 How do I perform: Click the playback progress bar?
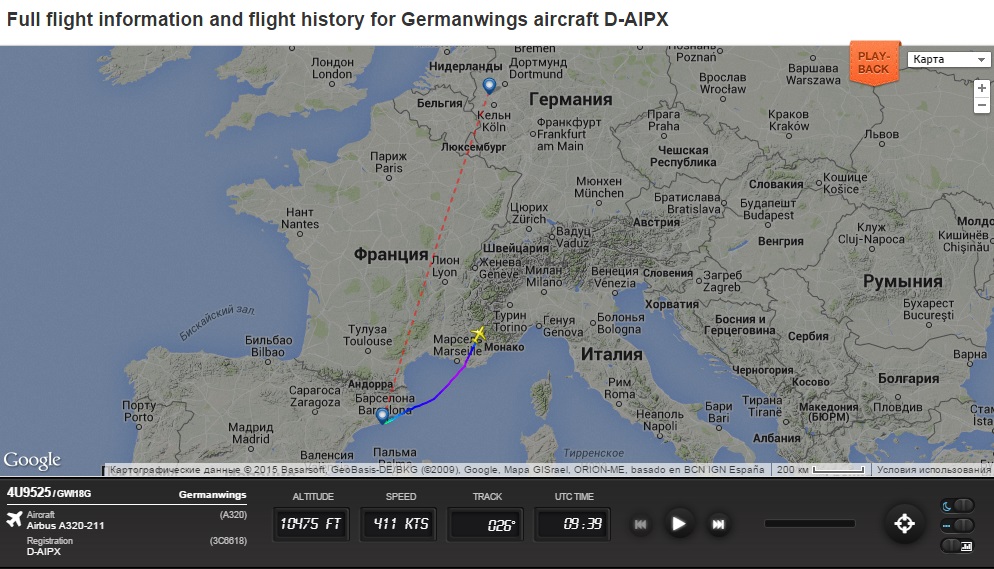tap(810, 523)
